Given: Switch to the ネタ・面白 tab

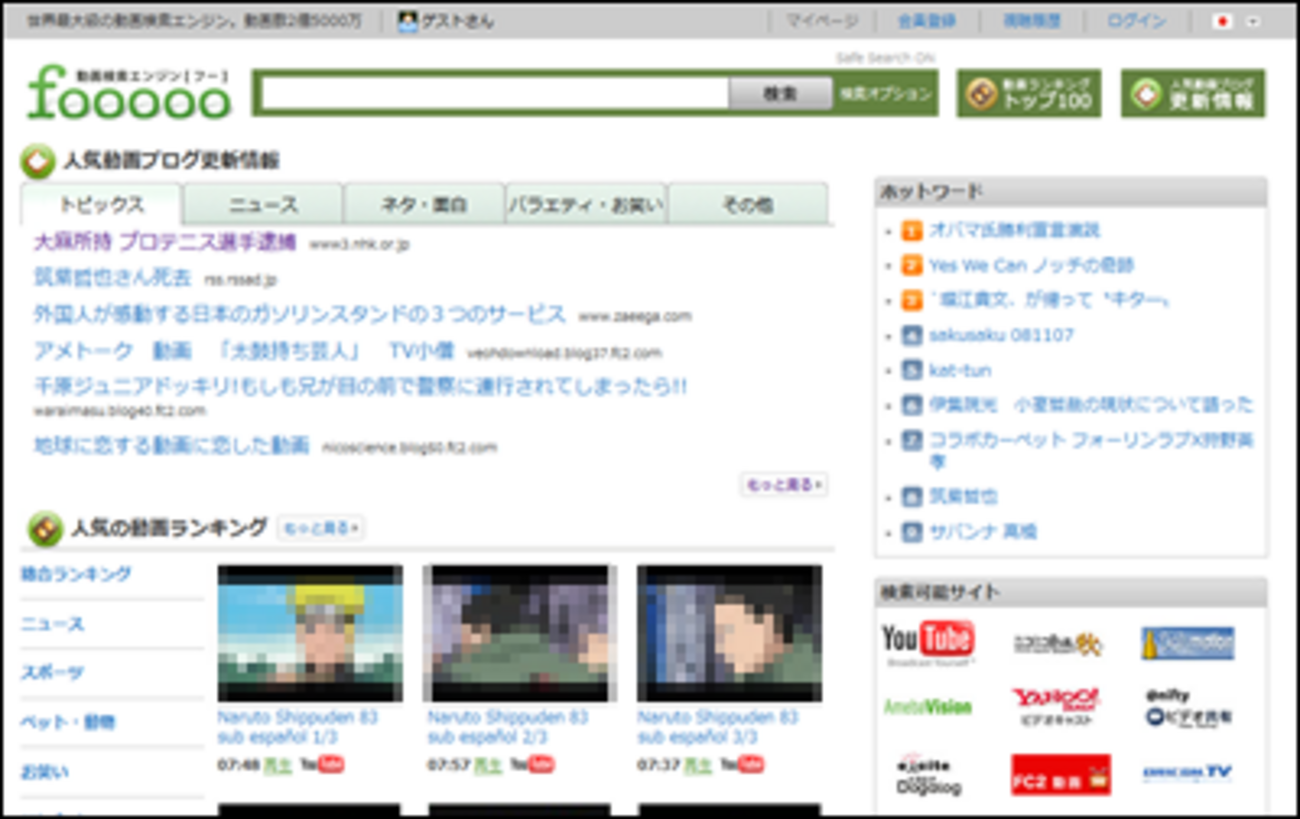Looking at the screenshot, I should click(x=424, y=204).
